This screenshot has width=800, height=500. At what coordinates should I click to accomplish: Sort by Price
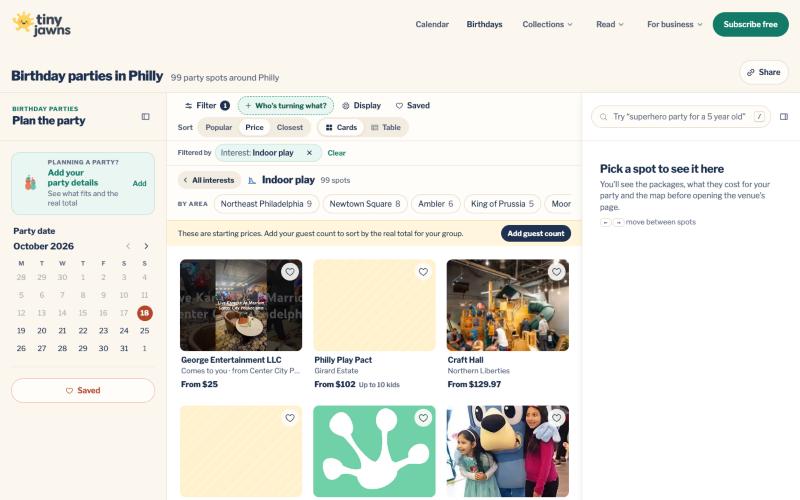point(254,128)
